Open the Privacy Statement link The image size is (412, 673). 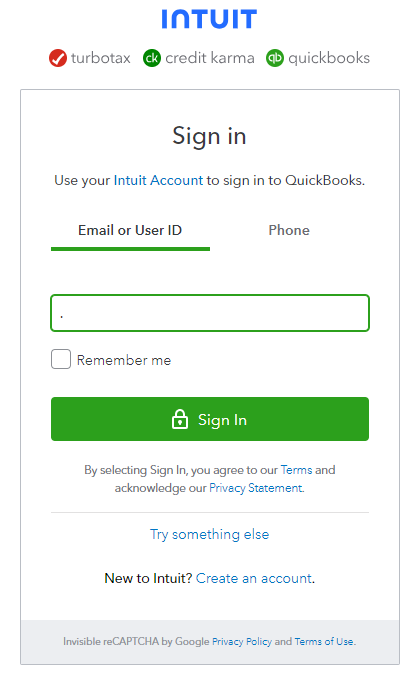256,488
